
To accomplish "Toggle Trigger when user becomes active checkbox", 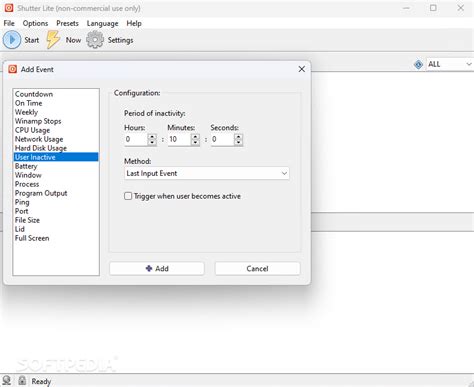I will (x=128, y=196).
